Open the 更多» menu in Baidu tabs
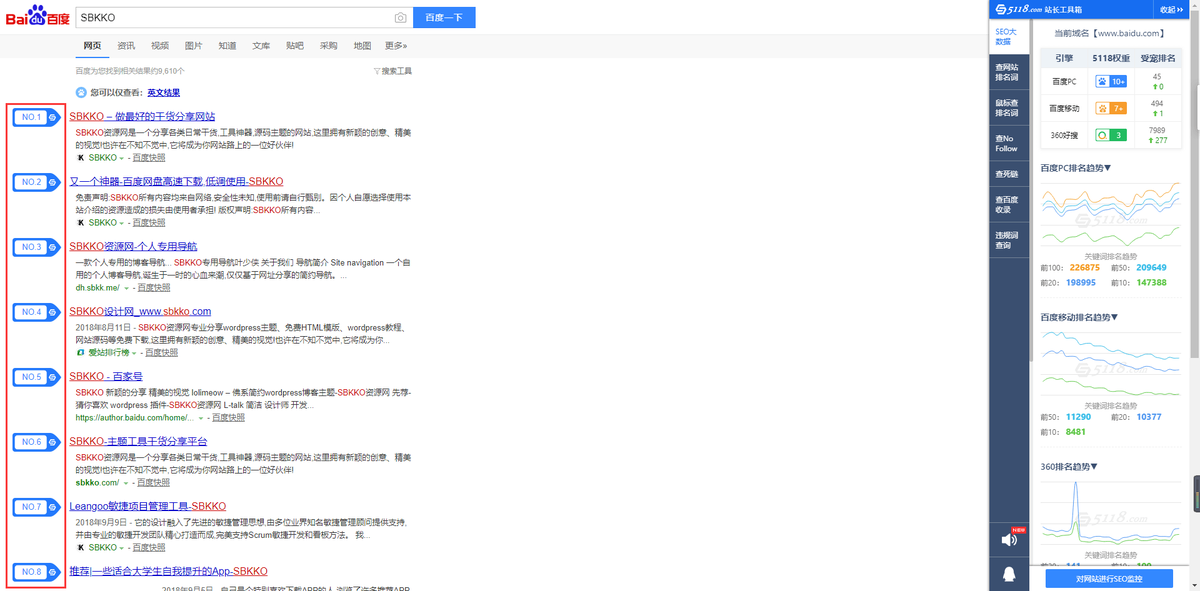Screen dimensions: 1200x591 click(396, 46)
